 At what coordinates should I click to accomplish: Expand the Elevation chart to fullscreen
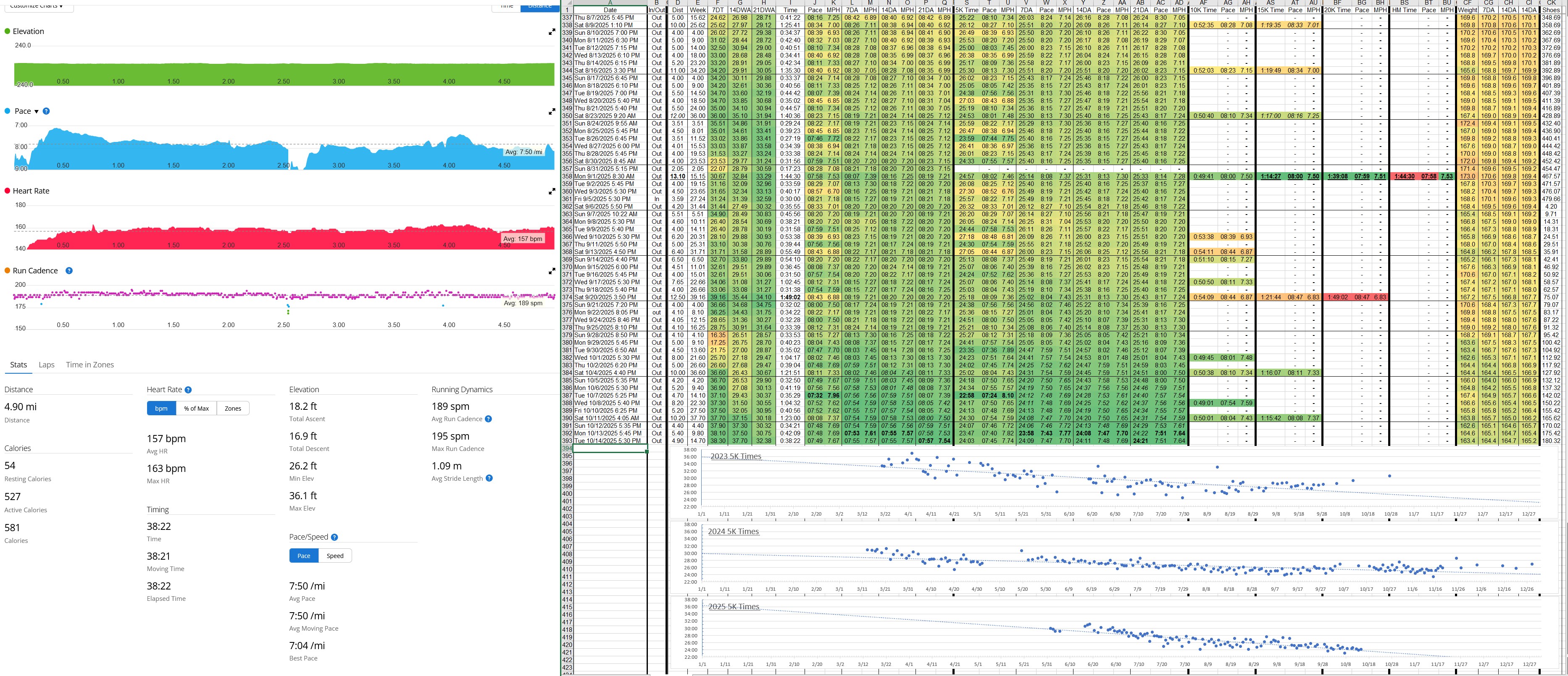[x=552, y=31]
